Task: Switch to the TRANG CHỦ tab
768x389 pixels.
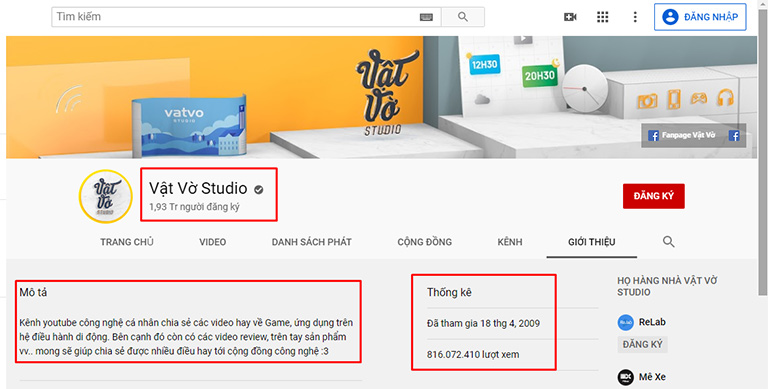Action: (127, 242)
